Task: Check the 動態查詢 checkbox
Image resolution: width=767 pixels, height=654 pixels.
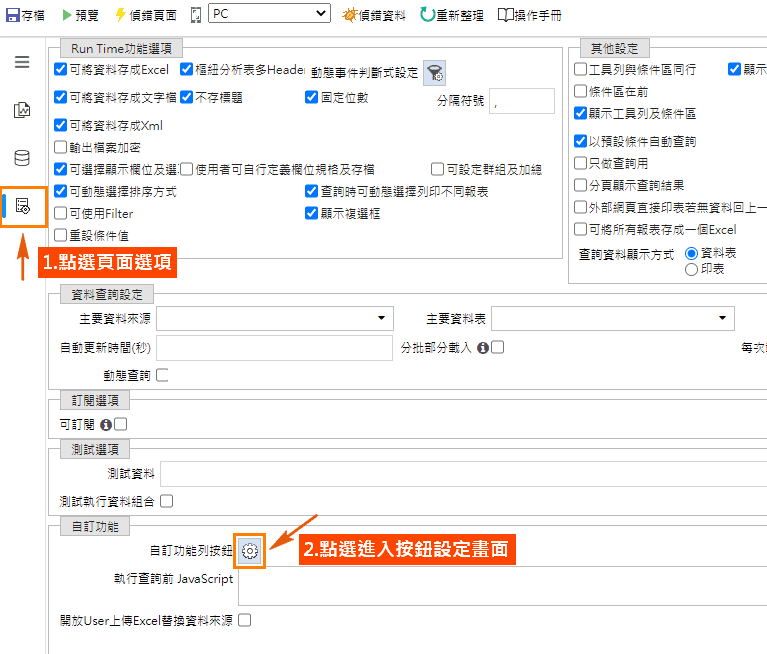Action: [162, 375]
